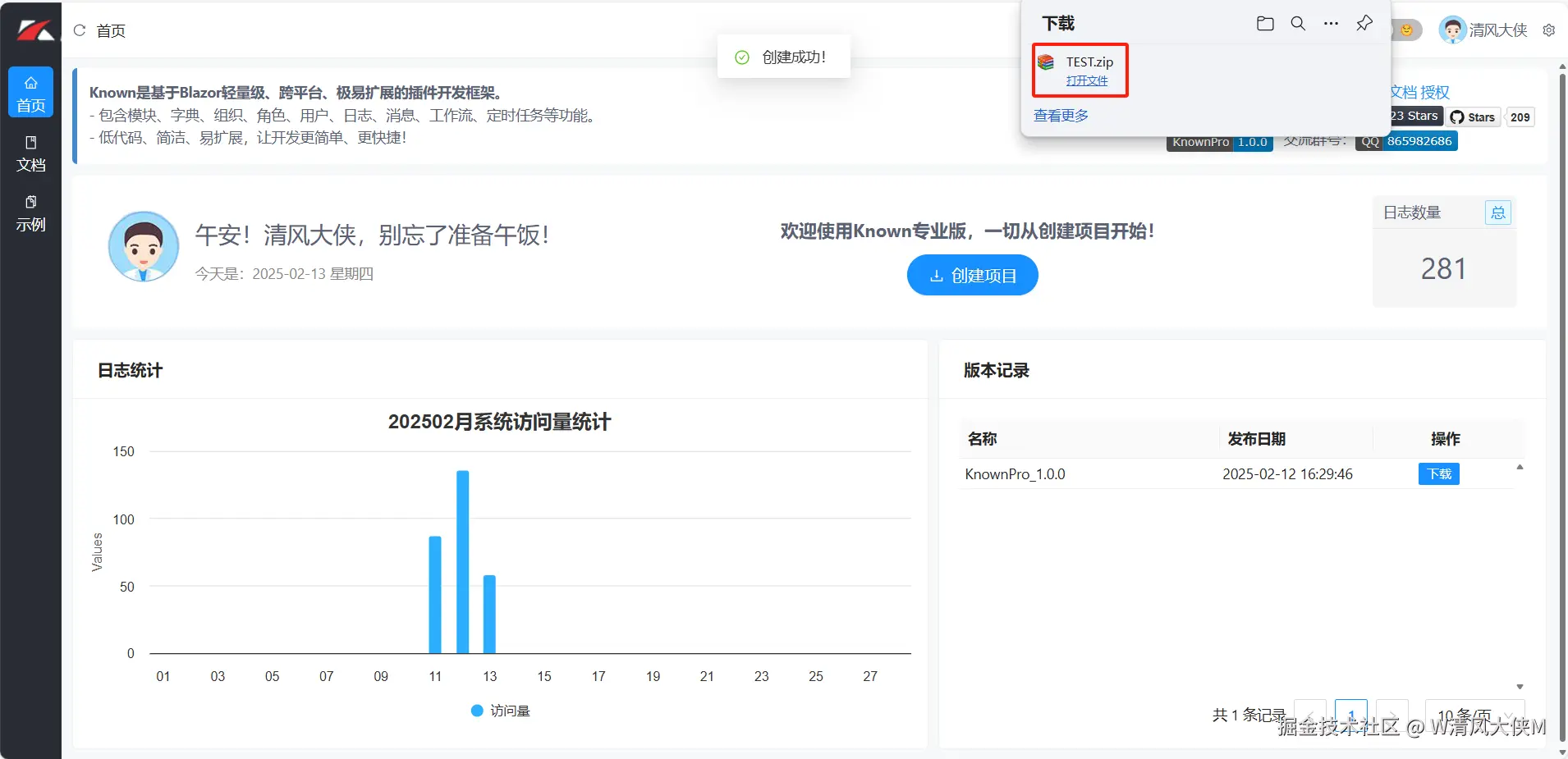1568x759 pixels.
Task: Open the settings gear icon at top right
Action: click(x=1549, y=30)
